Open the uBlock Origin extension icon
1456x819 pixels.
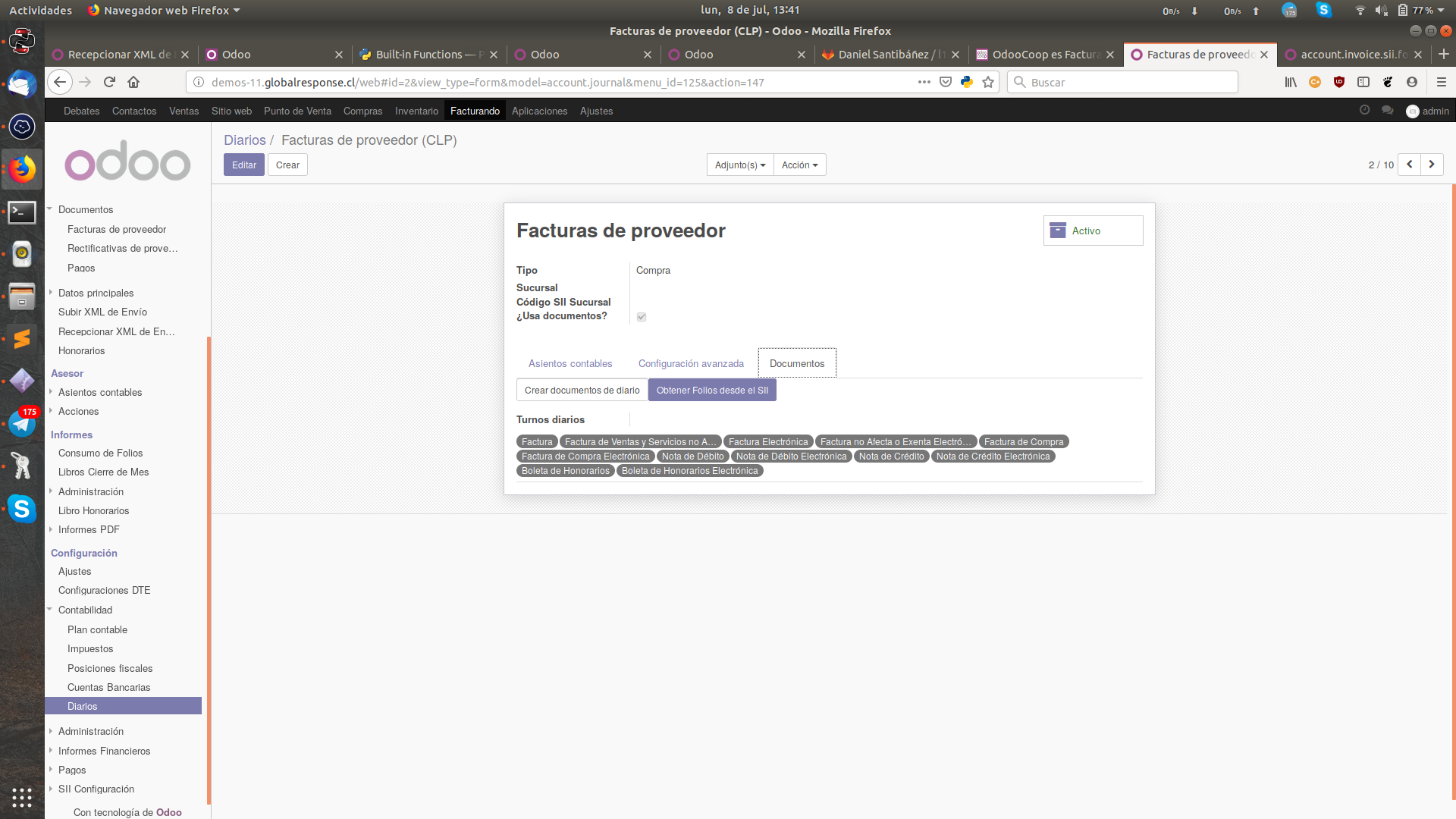(x=1339, y=82)
